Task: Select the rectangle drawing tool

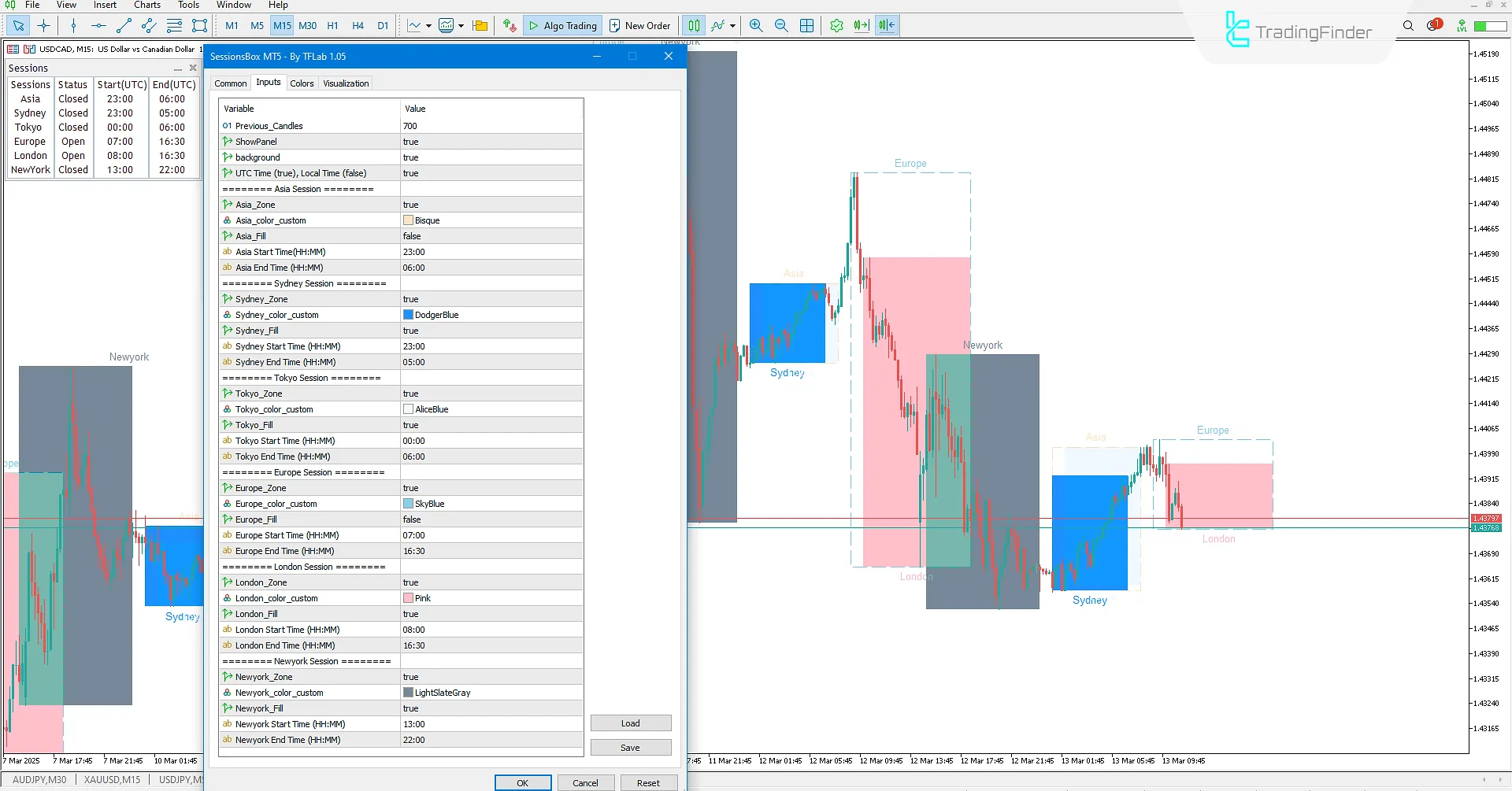Action: 198,25
